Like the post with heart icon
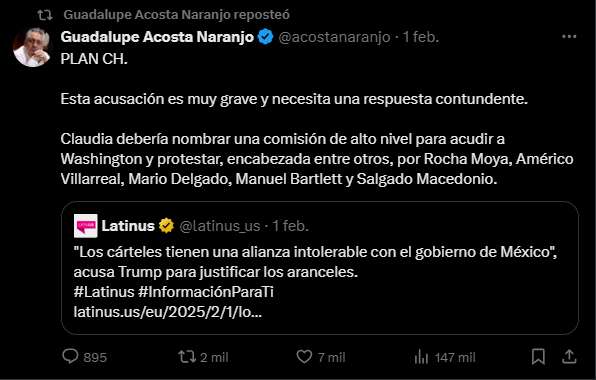Screen dimensions: 596x380 click(304, 356)
